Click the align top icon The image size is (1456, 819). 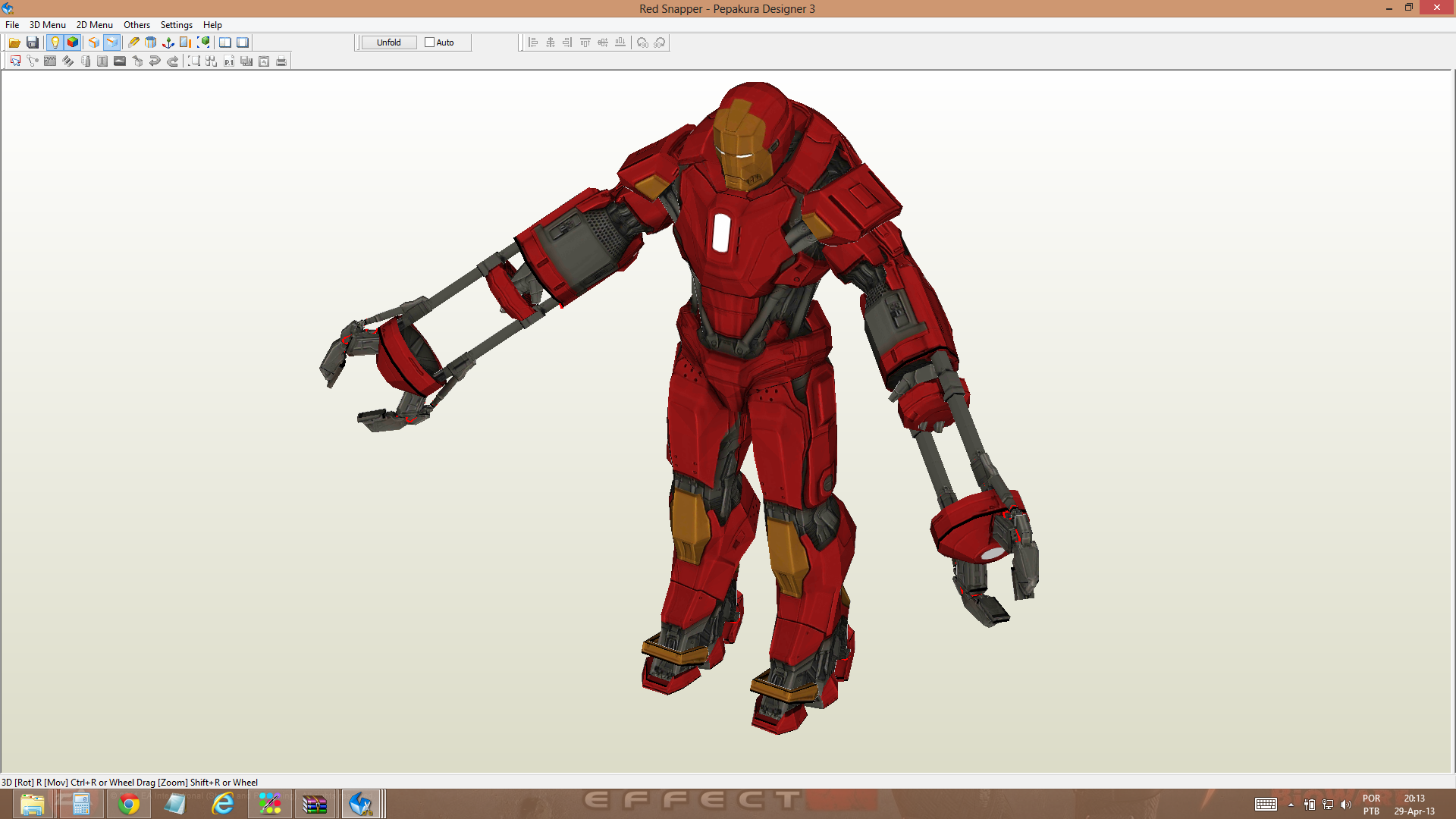point(585,42)
